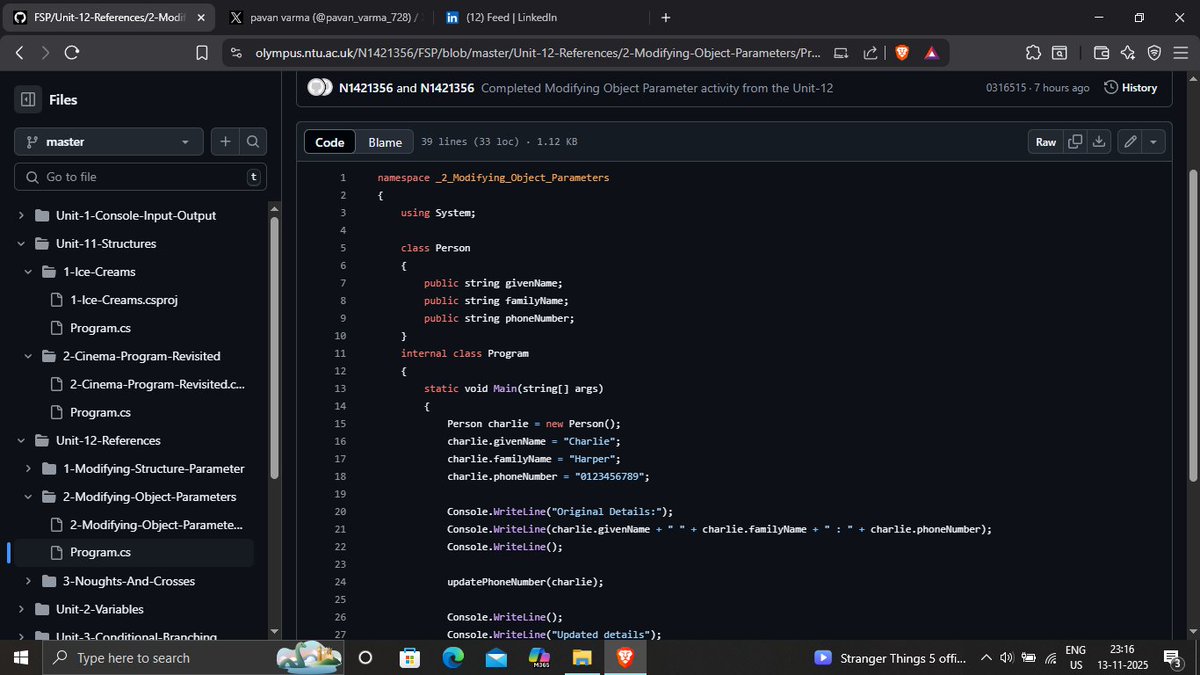Open File Explorer from the taskbar
This screenshot has height=675, width=1200.
pyautogui.click(x=582, y=657)
